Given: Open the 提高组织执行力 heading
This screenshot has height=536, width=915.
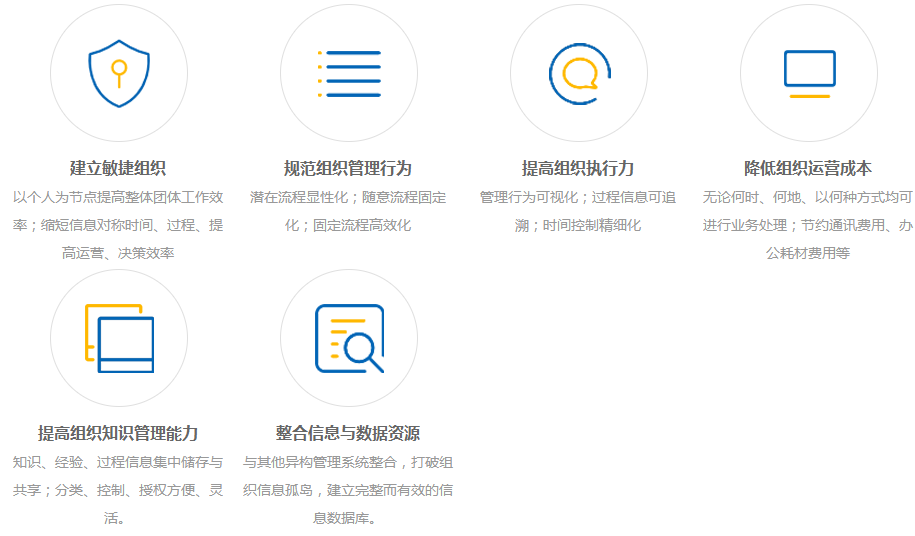Looking at the screenshot, I should (578, 168).
